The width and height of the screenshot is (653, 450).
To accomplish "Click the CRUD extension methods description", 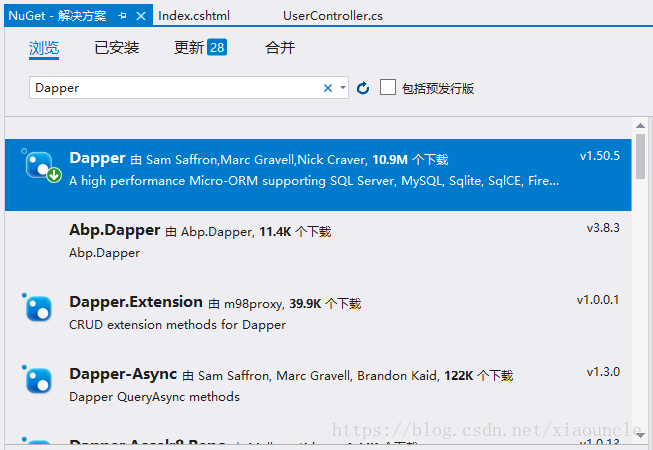I will pyautogui.click(x=177, y=325).
